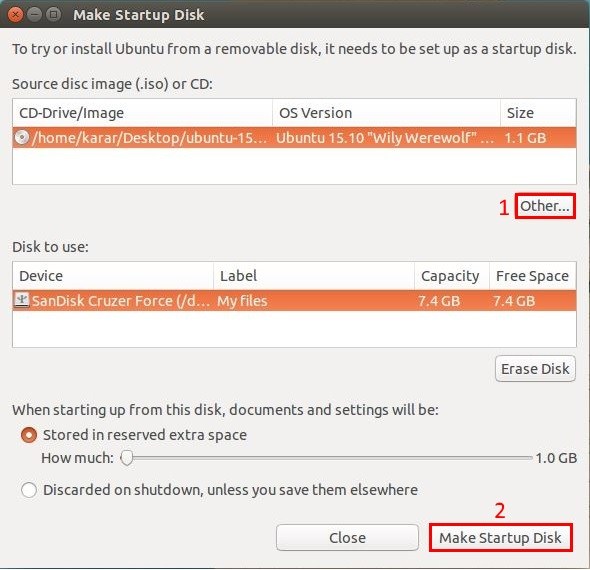Click the 'How much' slider handle

coord(127,458)
